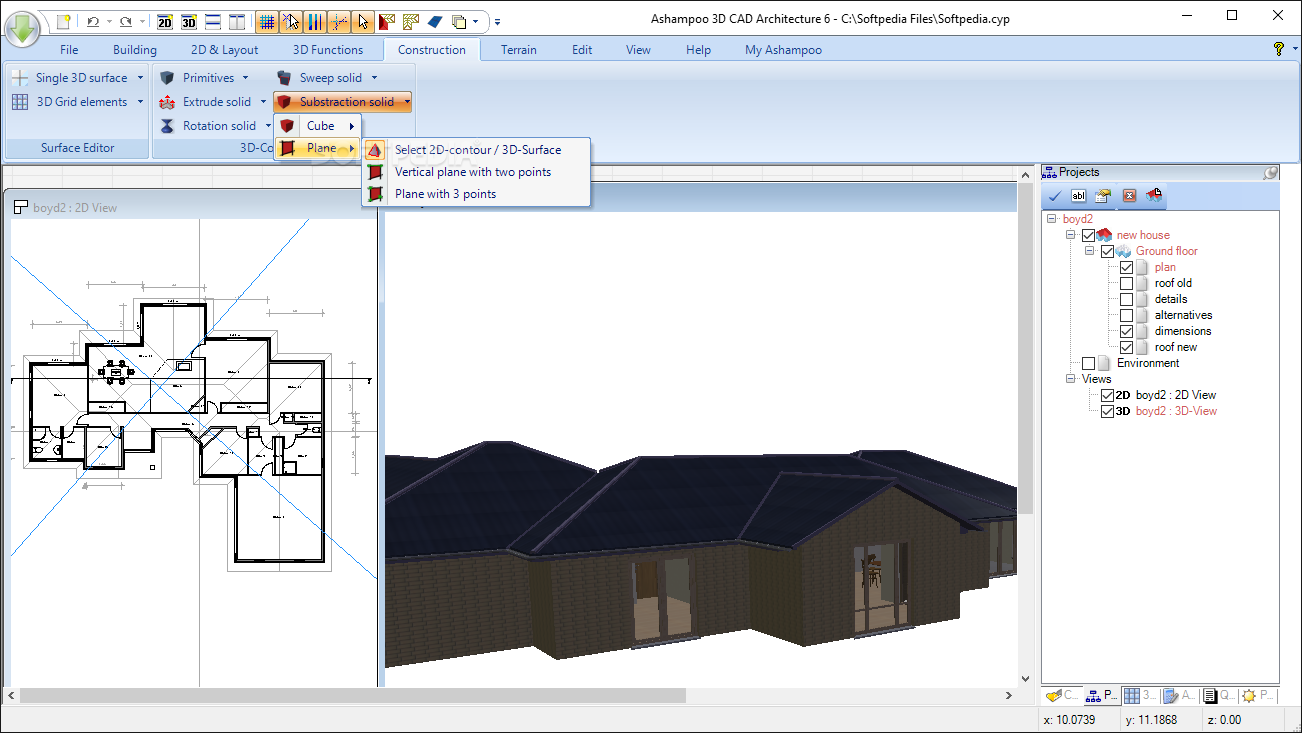Switch to the Catalog tab with folder icon

click(x=1063, y=695)
